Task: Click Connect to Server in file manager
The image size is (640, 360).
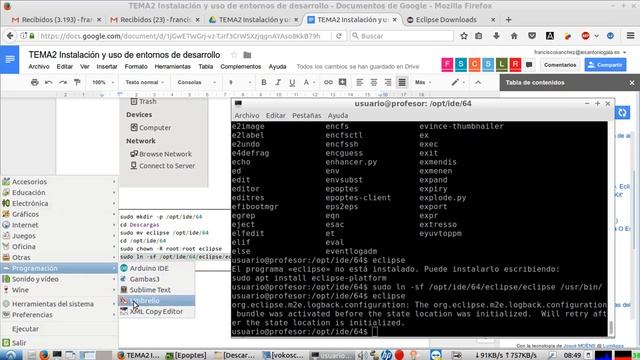Action: [162, 166]
